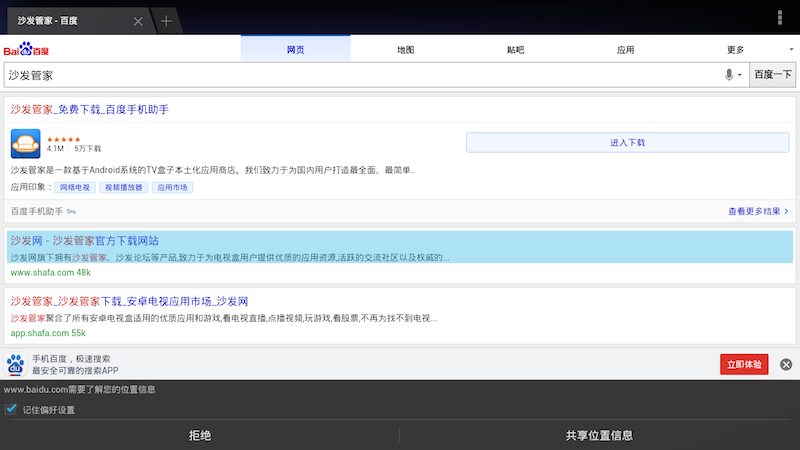Open 沙发管家_沙发管家下载_安卓电视应用市场 result

click(x=129, y=301)
